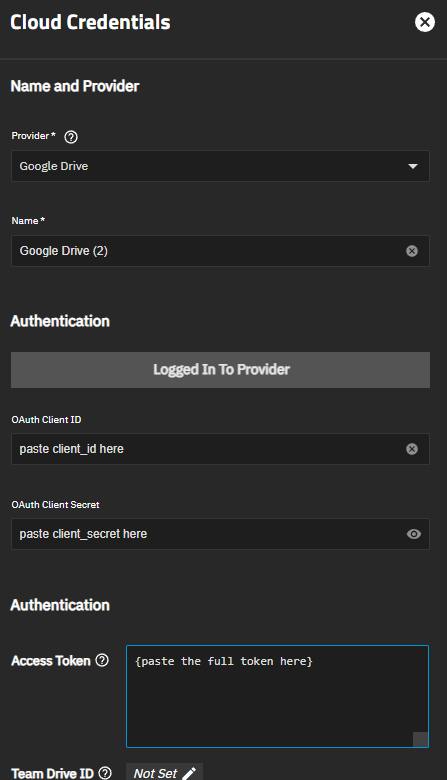Show the OAuth Client Secret using the eye icon
The width and height of the screenshot is (447, 780).
point(413,534)
